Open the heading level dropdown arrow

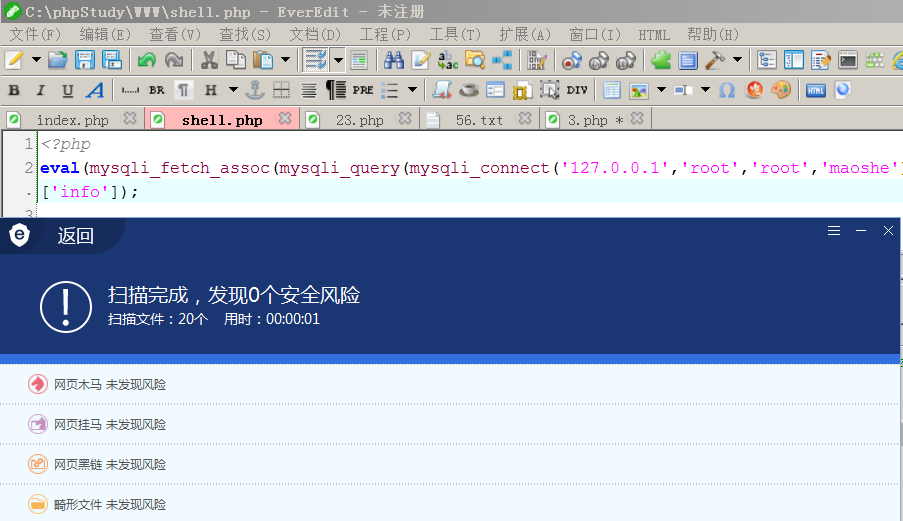click(x=233, y=90)
